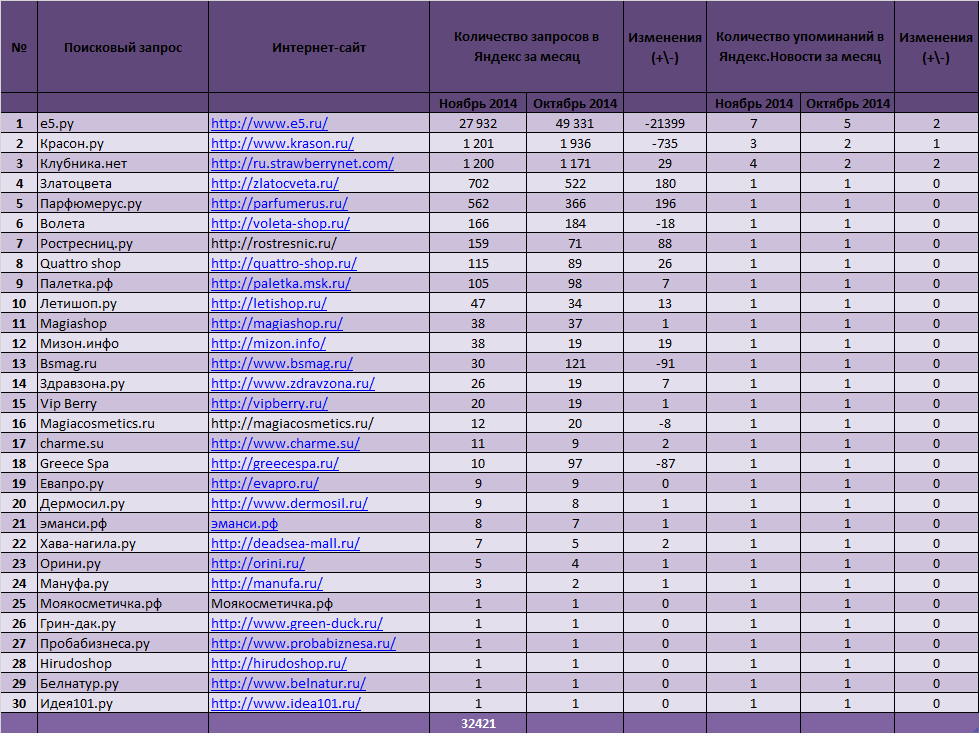Select the cell with value 1 936
Image resolution: width=979 pixels, height=733 pixels.
tap(575, 144)
